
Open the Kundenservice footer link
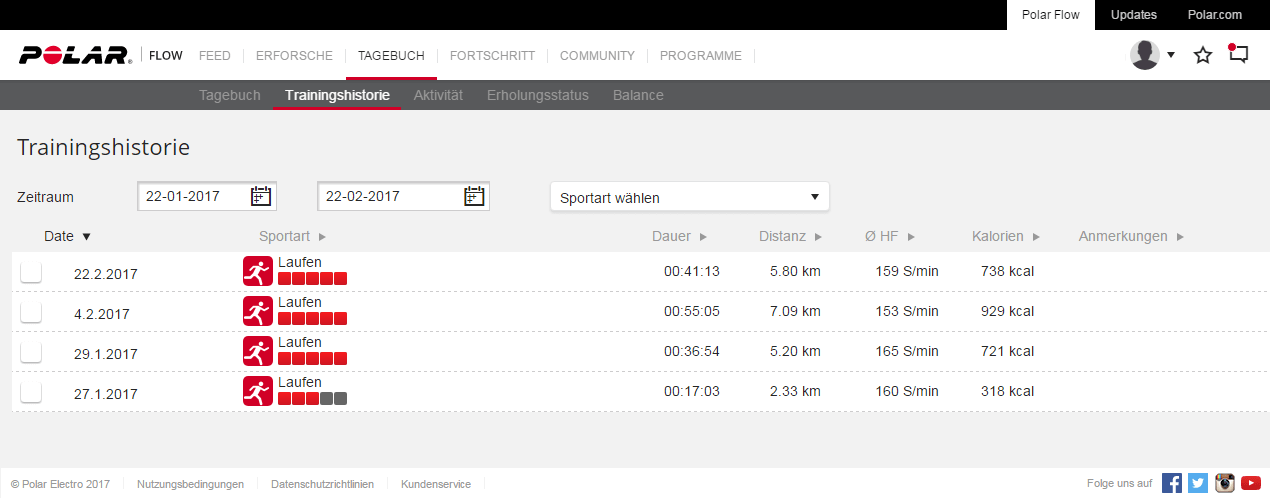(x=436, y=484)
